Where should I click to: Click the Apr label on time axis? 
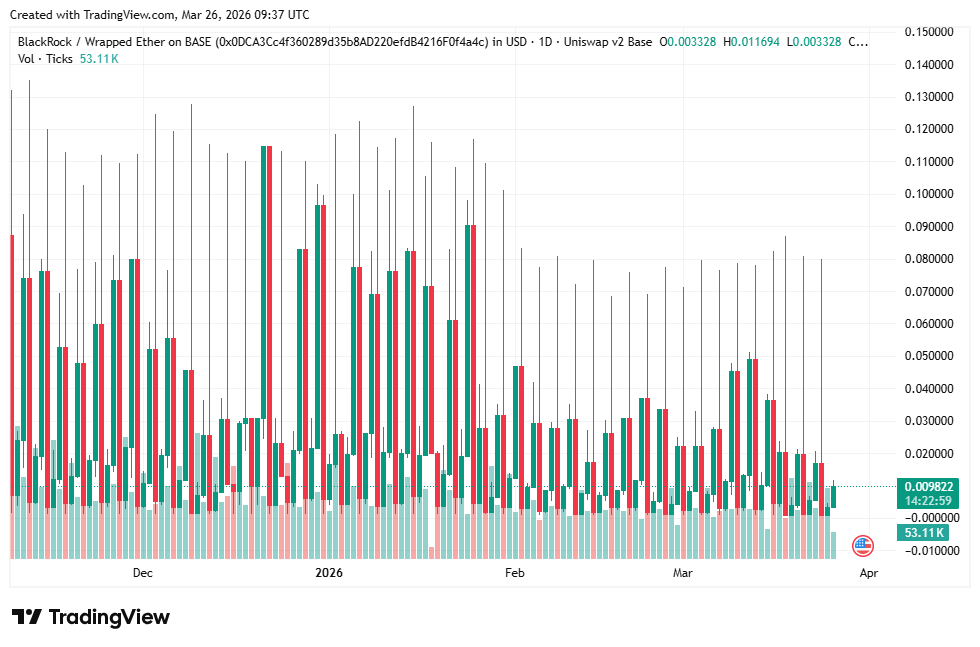[x=869, y=573]
